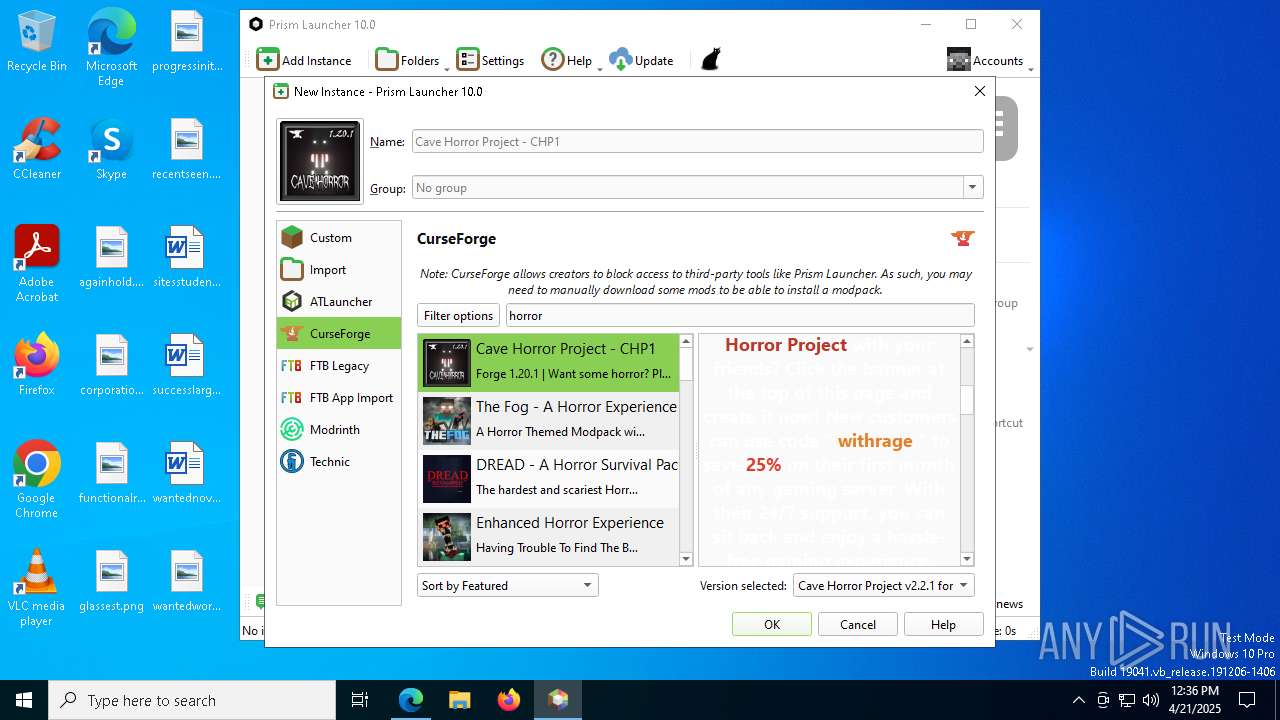Select the CCleaner desktop icon

(37, 149)
